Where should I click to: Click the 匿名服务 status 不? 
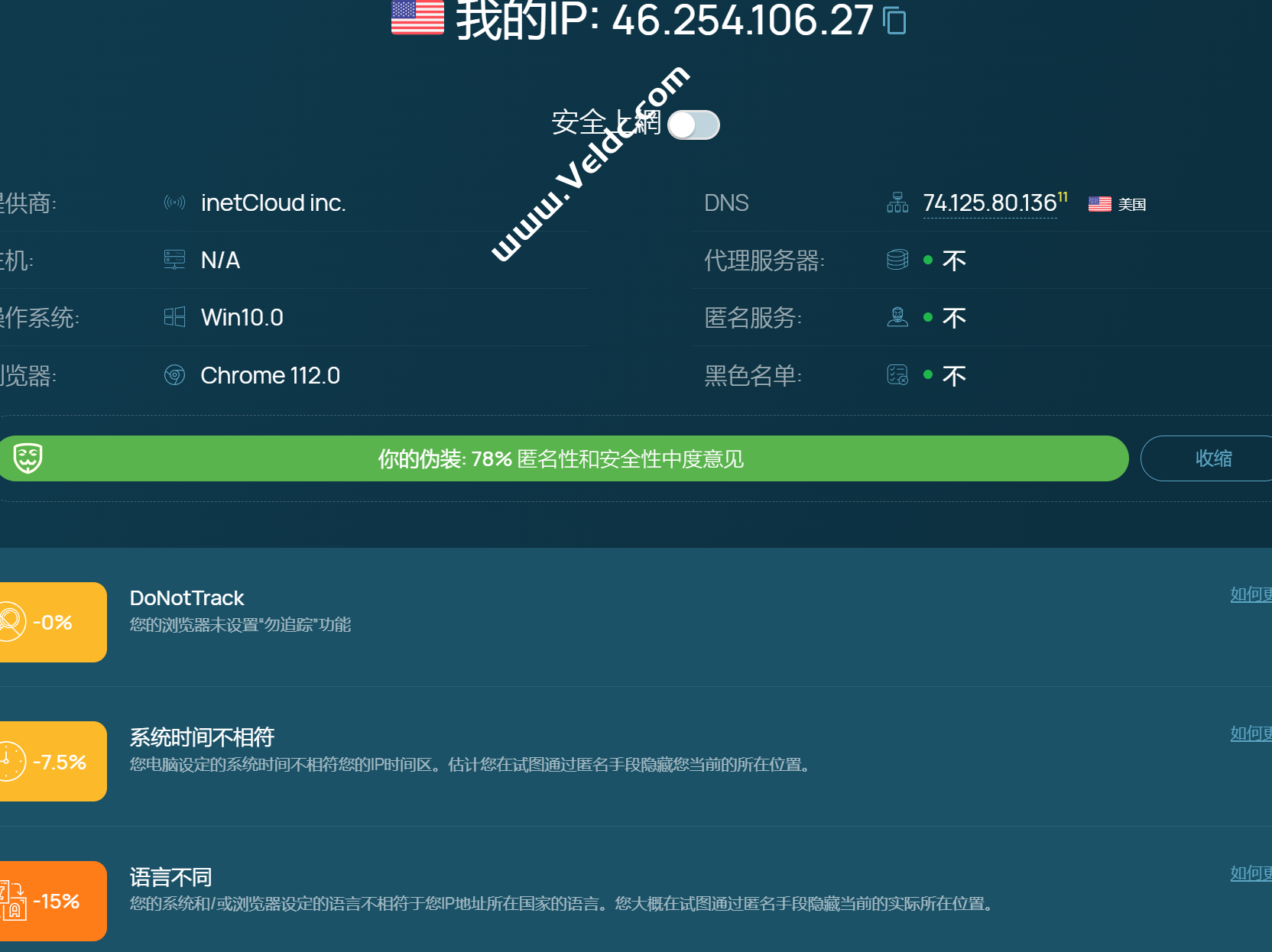point(954,318)
